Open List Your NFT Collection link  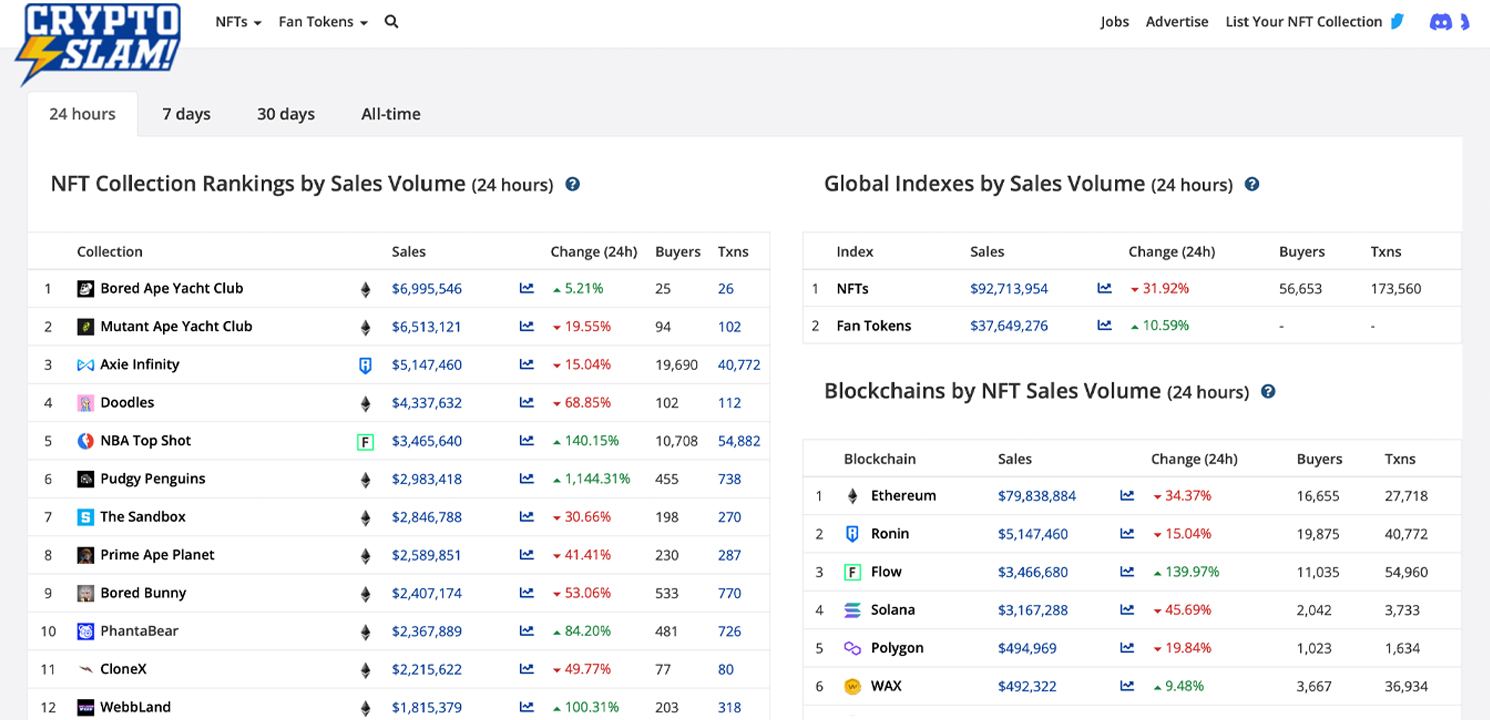pyautogui.click(x=1304, y=21)
